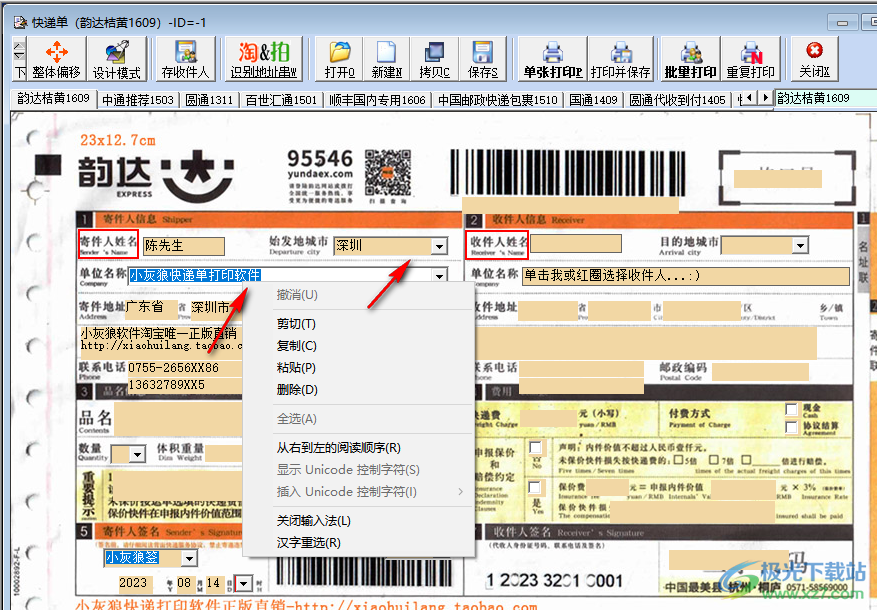Click 收件人姓名 red-boxed label

tap(497, 244)
